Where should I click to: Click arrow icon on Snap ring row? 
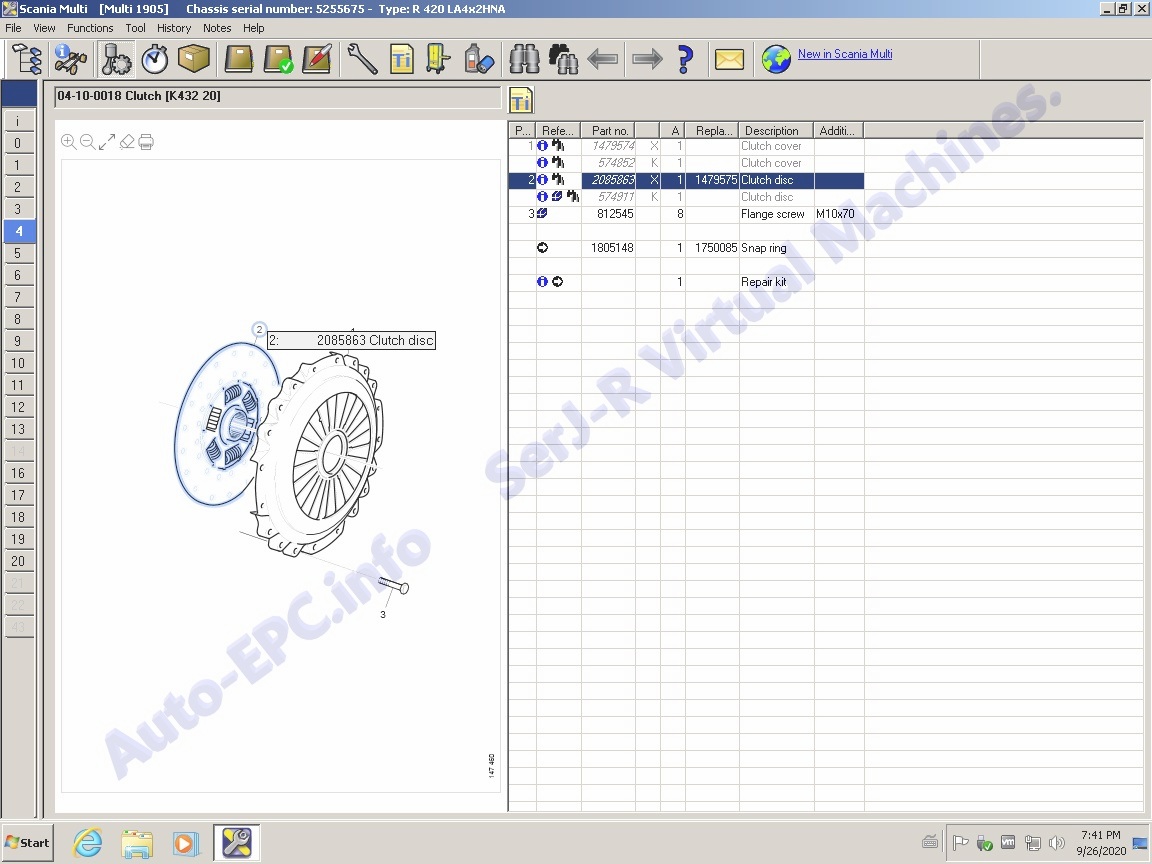point(542,248)
